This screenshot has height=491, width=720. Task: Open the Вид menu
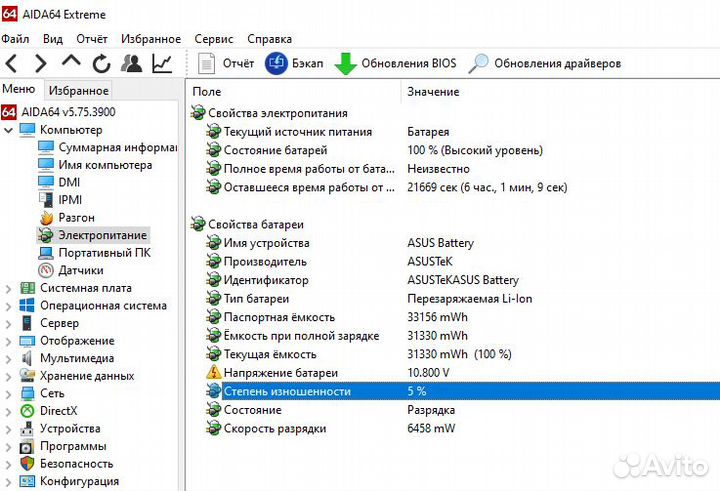click(53, 39)
